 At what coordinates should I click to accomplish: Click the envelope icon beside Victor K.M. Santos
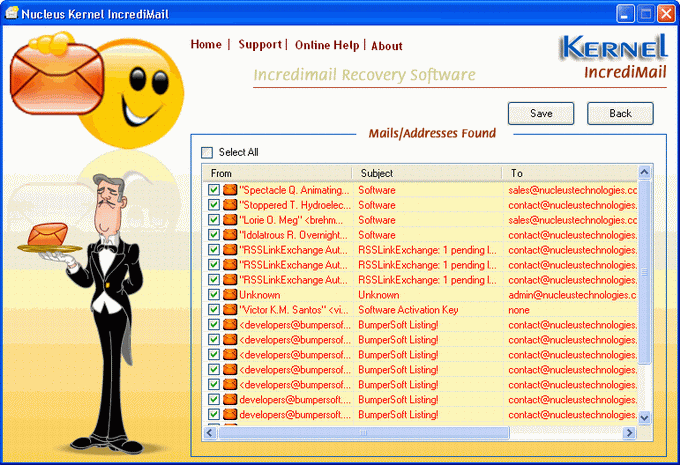click(x=230, y=309)
